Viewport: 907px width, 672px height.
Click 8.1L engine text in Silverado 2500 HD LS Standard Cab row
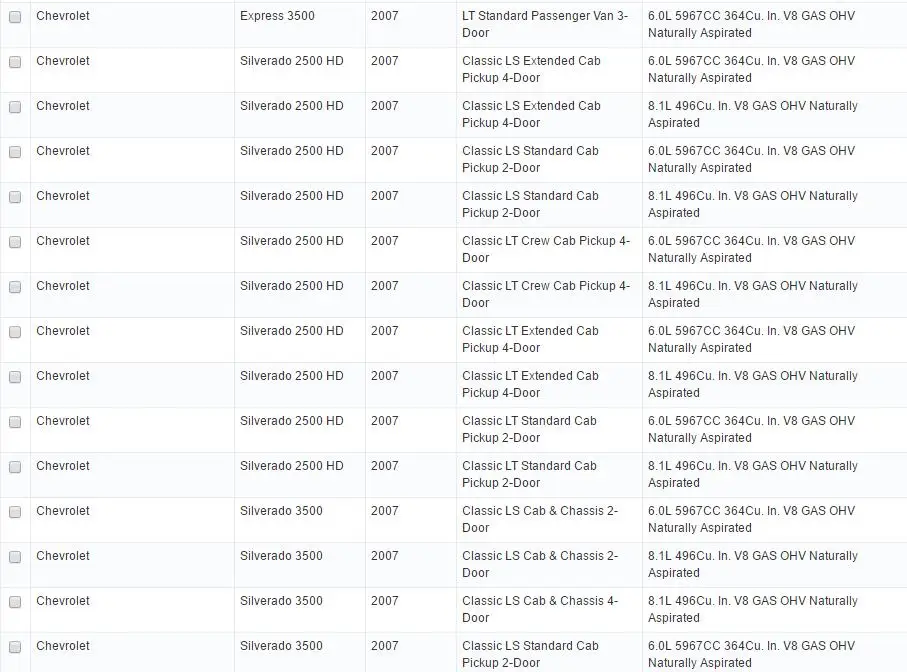click(x=753, y=204)
